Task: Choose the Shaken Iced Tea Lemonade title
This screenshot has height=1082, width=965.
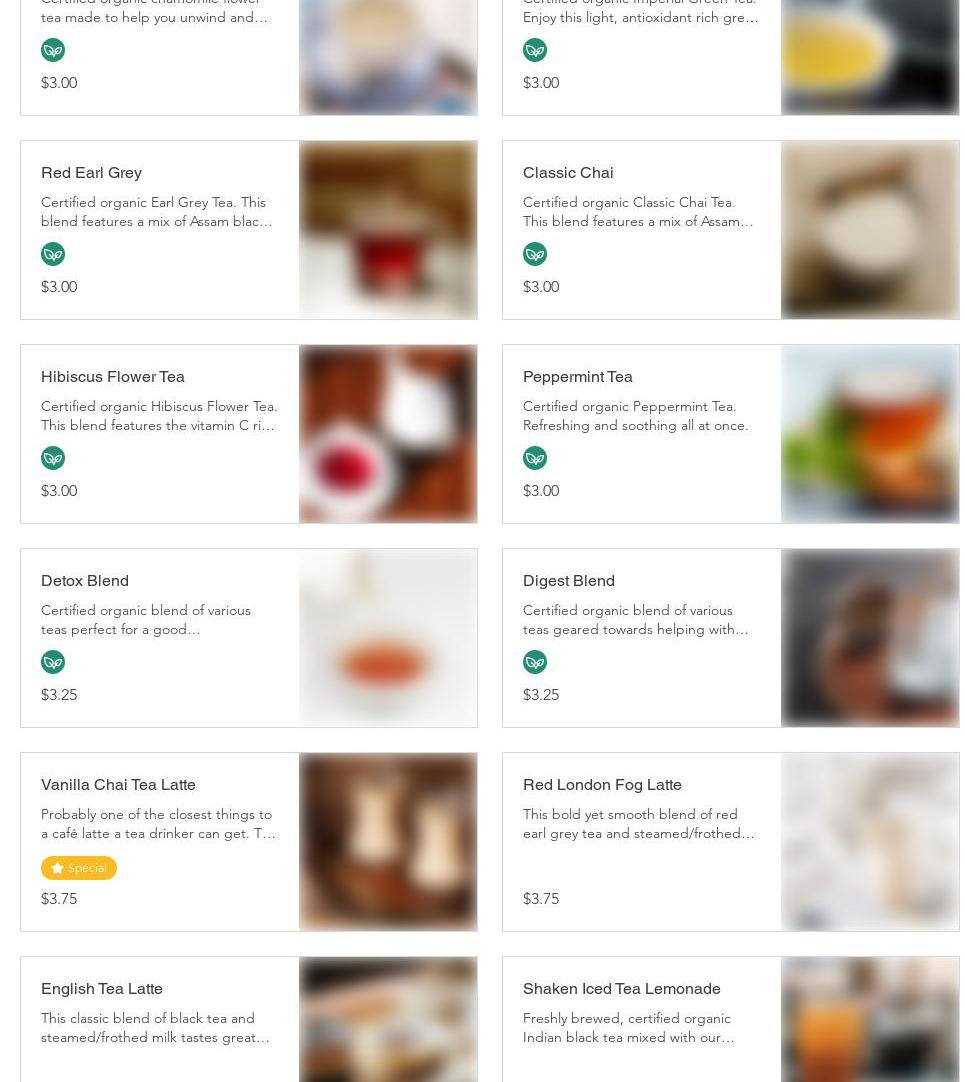Action: tap(621, 989)
